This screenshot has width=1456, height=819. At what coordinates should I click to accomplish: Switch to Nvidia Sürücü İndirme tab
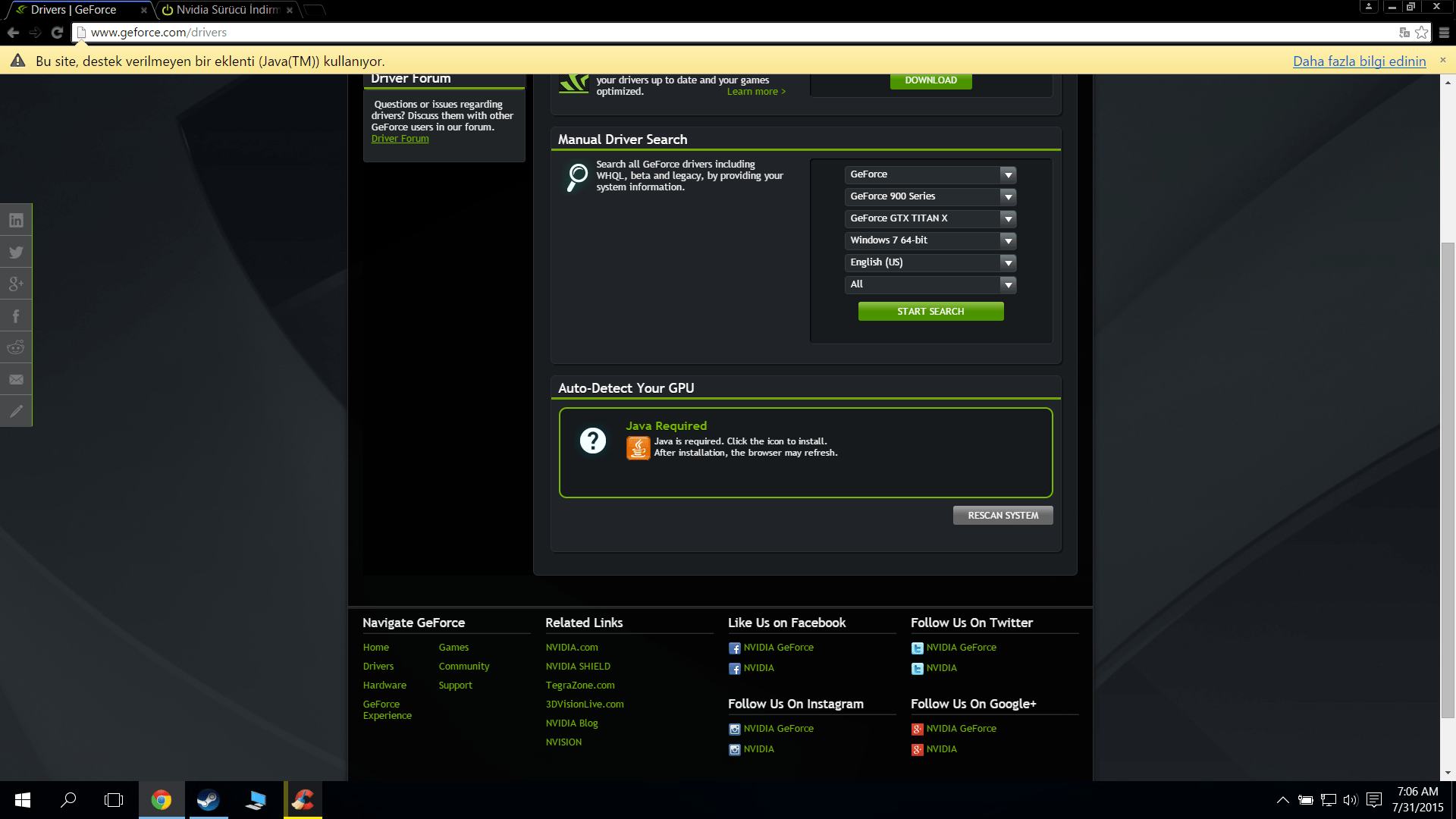coord(227,10)
